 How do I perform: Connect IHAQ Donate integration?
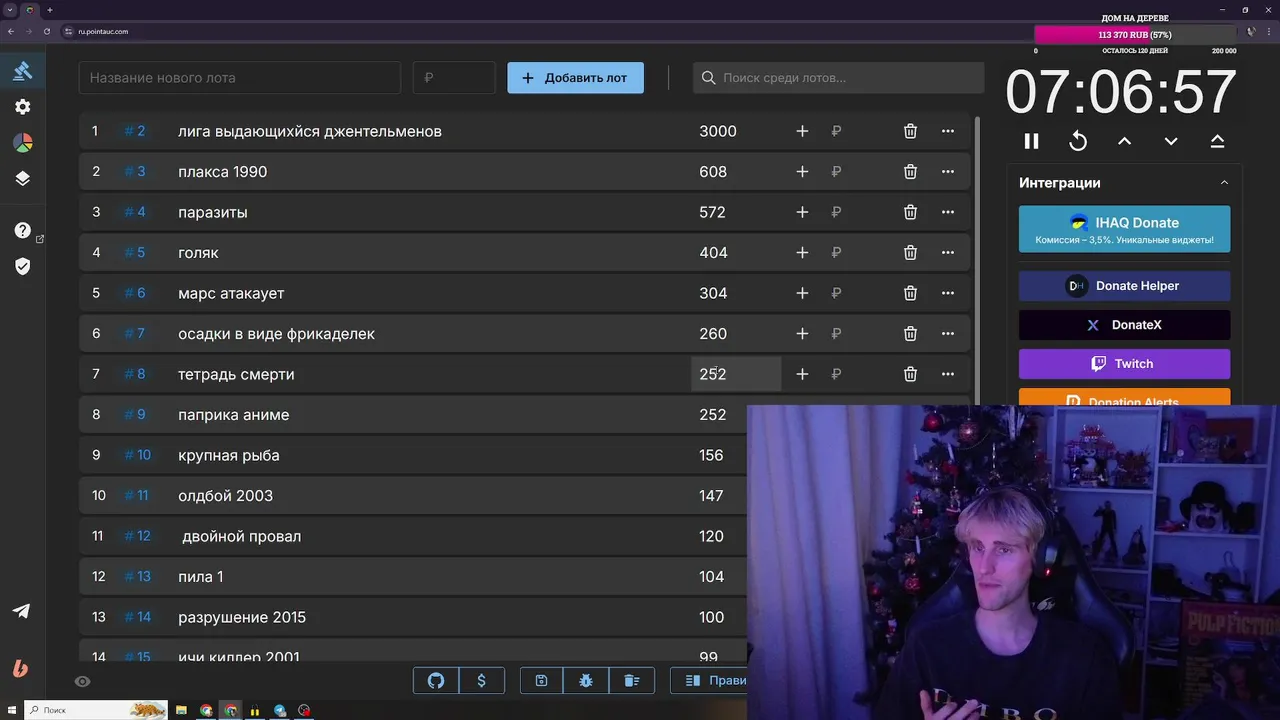coord(1124,229)
